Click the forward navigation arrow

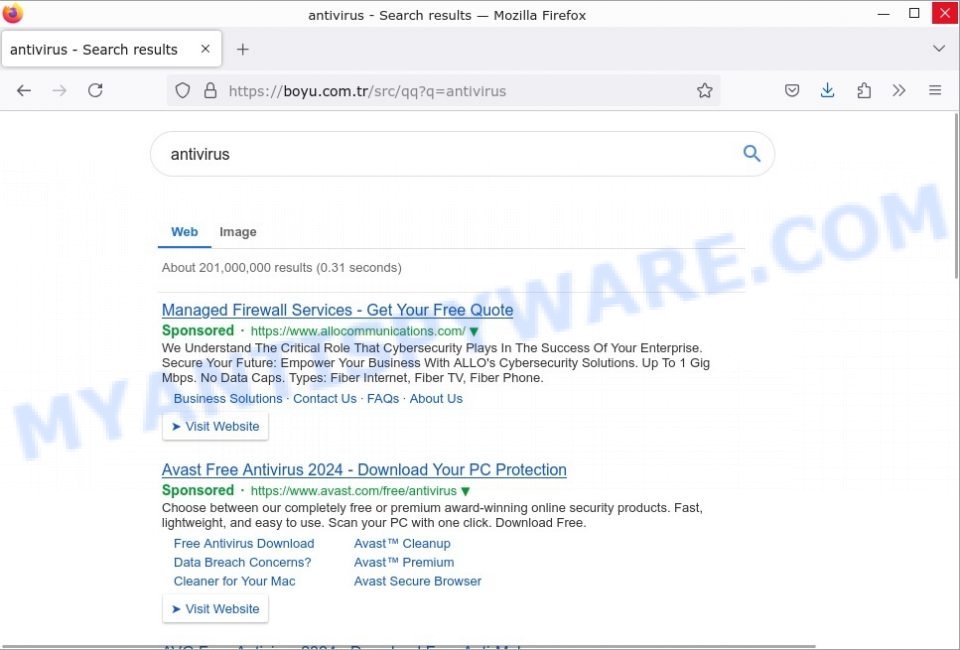point(59,91)
